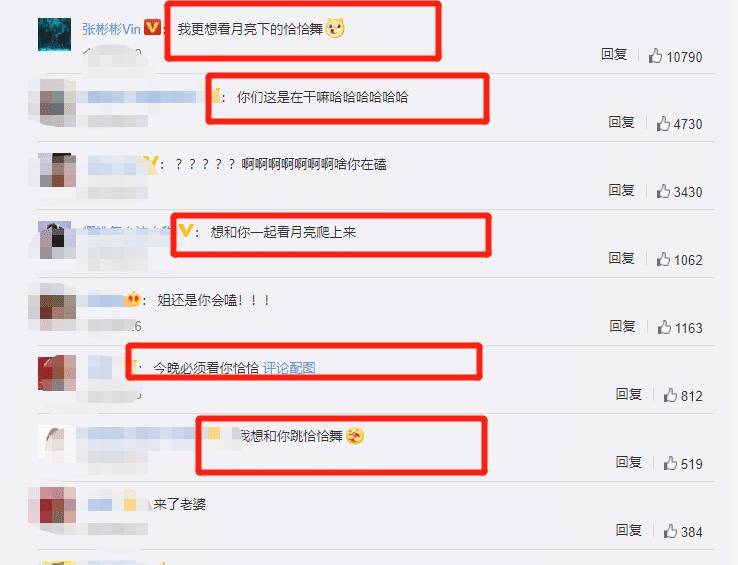Like the comment with 1163 likes

tap(664, 327)
